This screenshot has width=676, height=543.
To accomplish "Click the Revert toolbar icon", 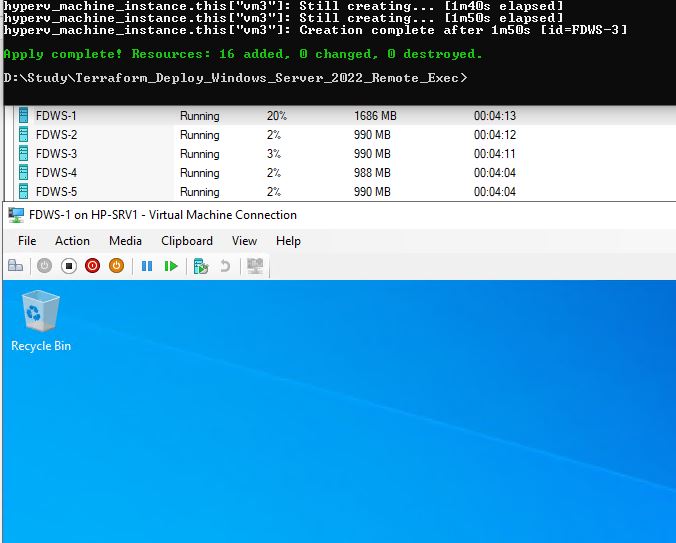I will tap(225, 266).
